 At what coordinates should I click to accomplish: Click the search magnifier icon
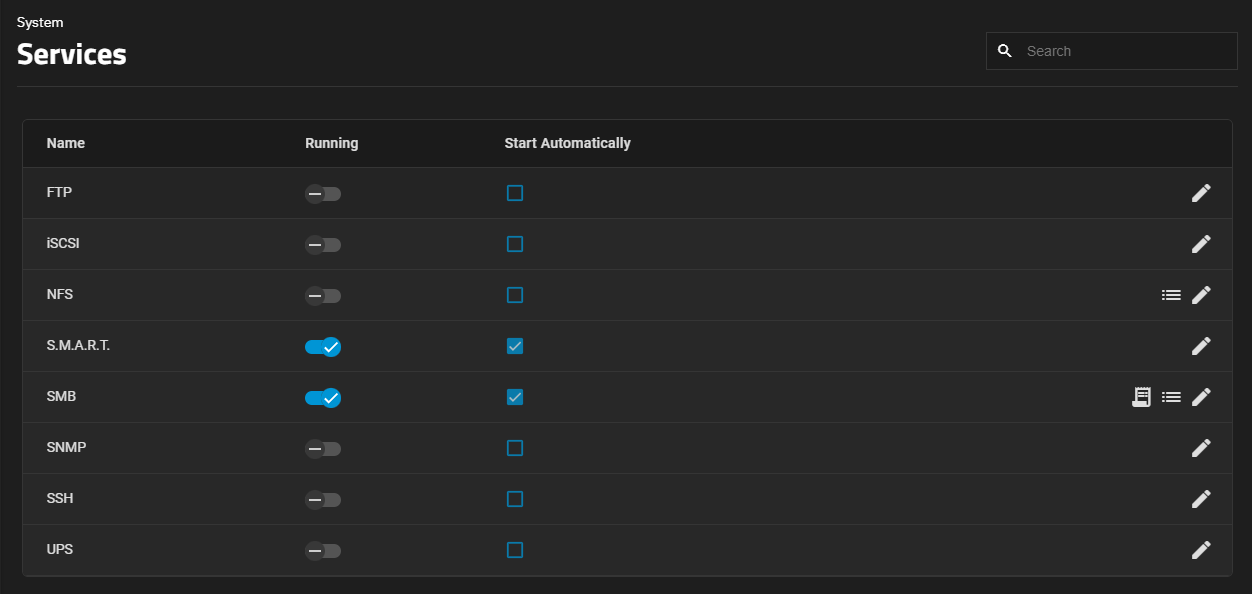click(x=1005, y=51)
